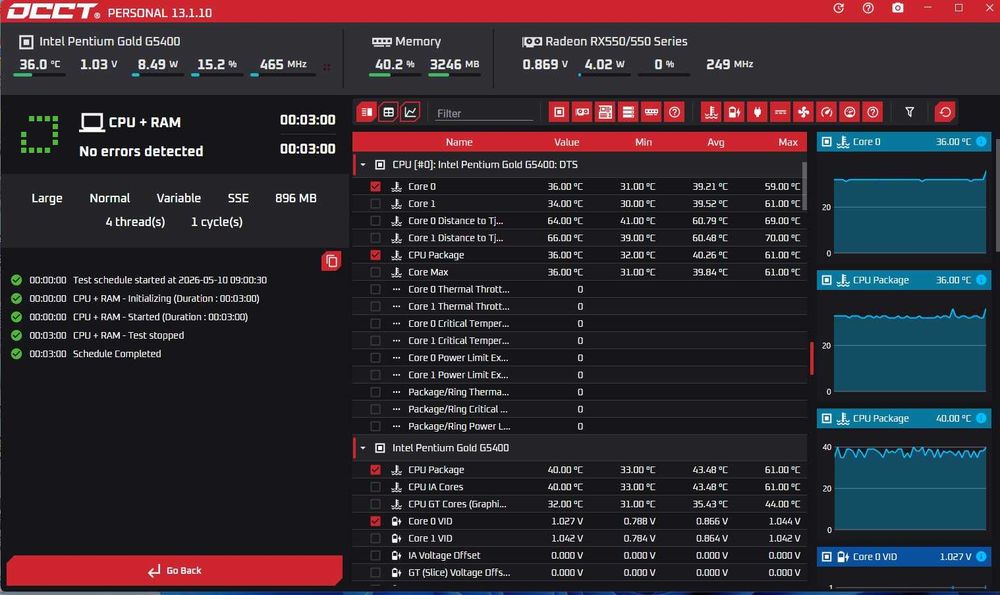The width and height of the screenshot is (1000, 595).
Task: Check the Core 1 temperature checkbox
Action: 375,203
